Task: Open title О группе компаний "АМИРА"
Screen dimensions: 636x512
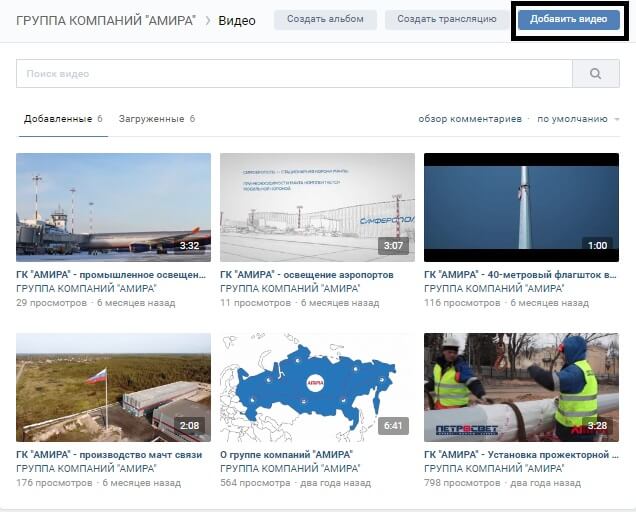Action: pos(286,455)
